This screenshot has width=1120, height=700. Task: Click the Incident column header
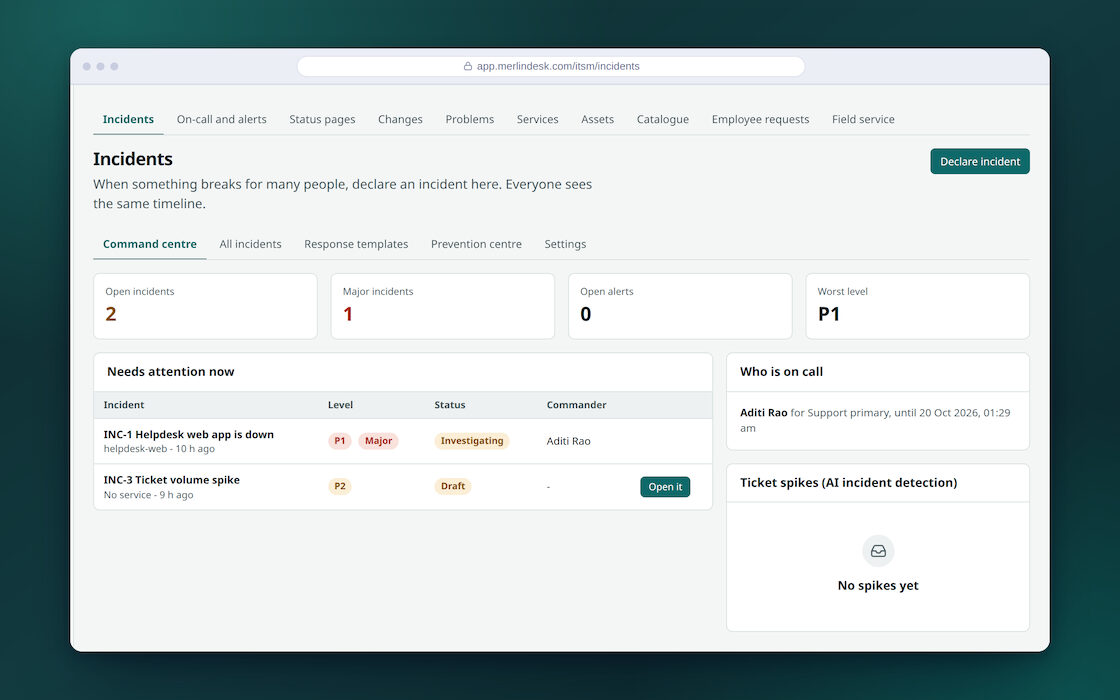(x=124, y=405)
